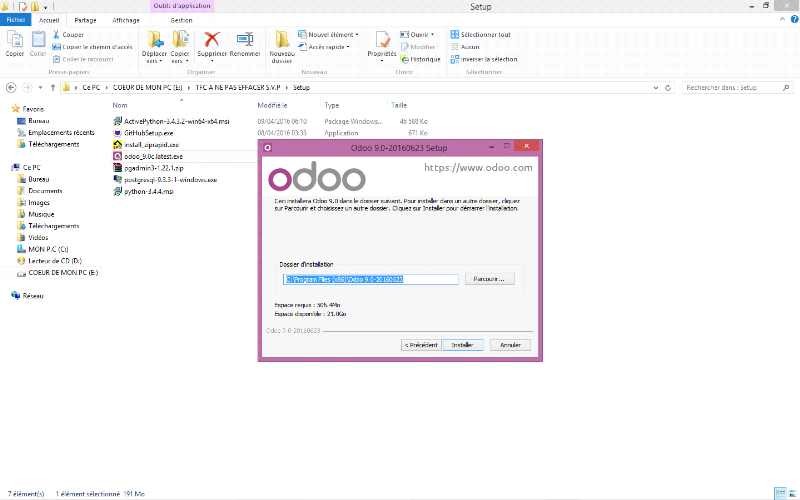Open Emplacements récents in sidebar
The width and height of the screenshot is (800, 500).
61,133
